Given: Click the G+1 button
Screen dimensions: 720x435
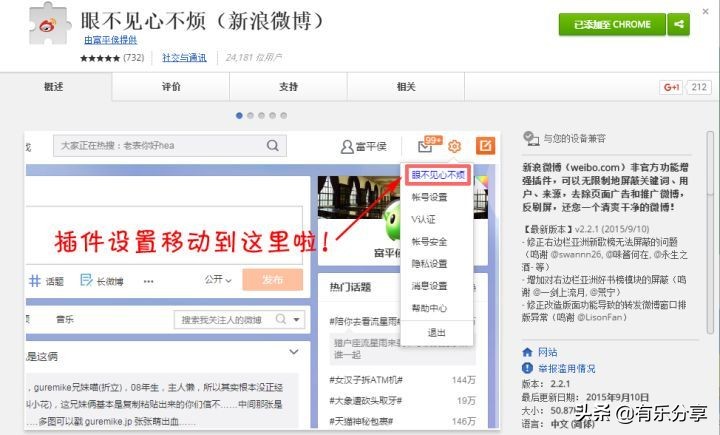Looking at the screenshot, I should pyautogui.click(x=671, y=87).
